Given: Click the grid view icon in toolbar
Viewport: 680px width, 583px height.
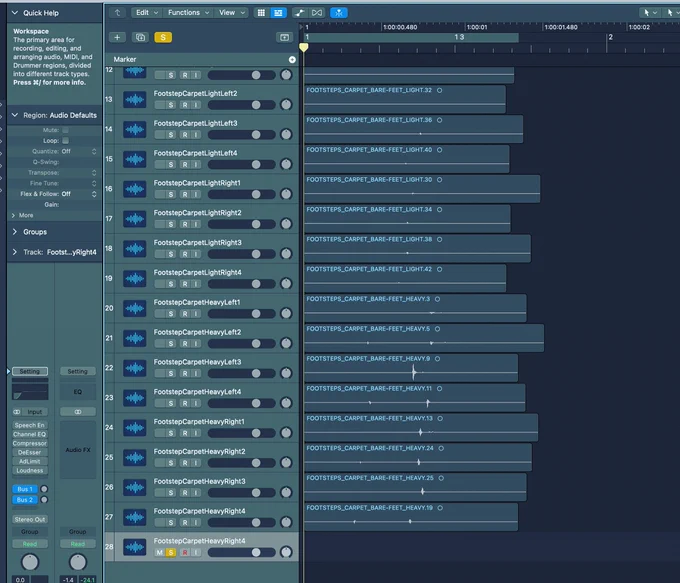Looking at the screenshot, I should (261, 13).
